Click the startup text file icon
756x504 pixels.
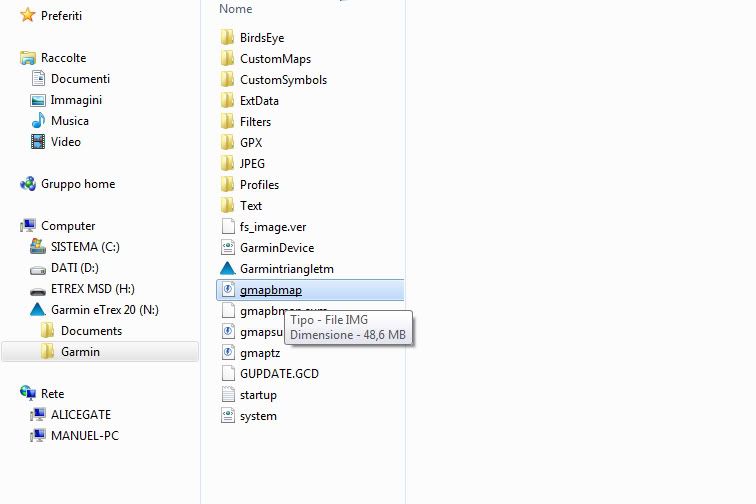coord(228,395)
